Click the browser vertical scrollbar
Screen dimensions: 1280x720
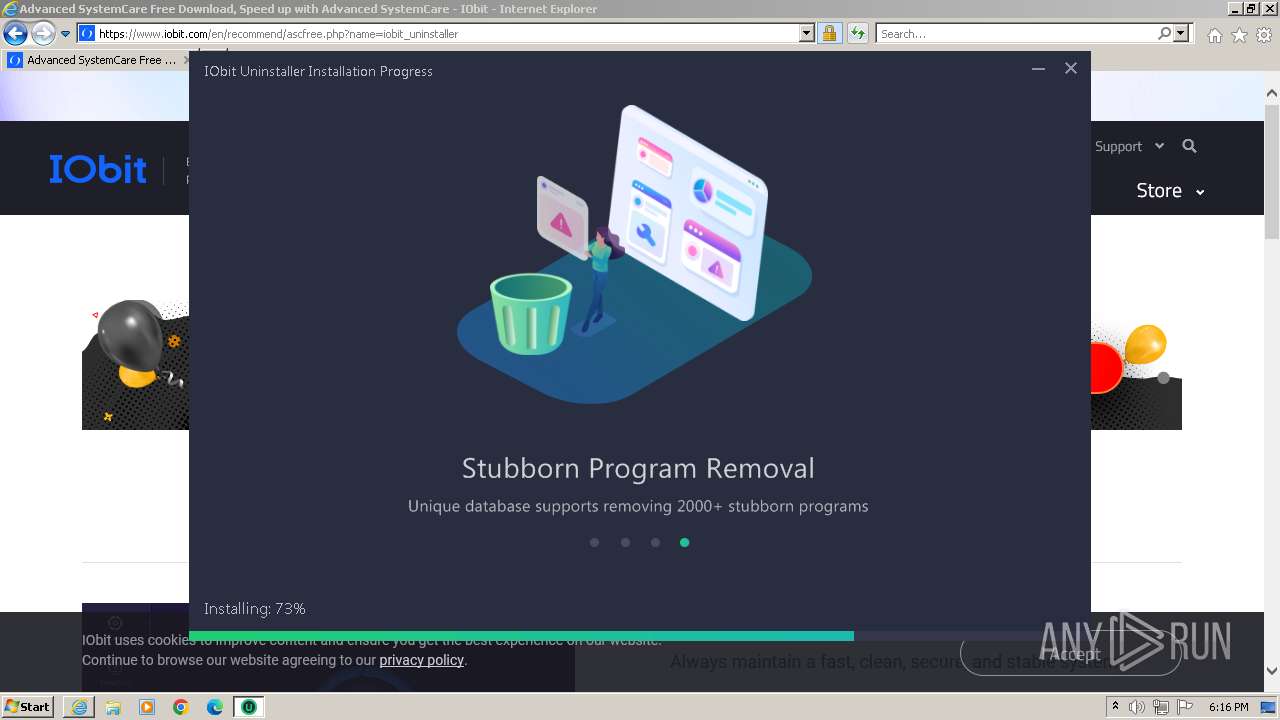pyautogui.click(x=1272, y=170)
